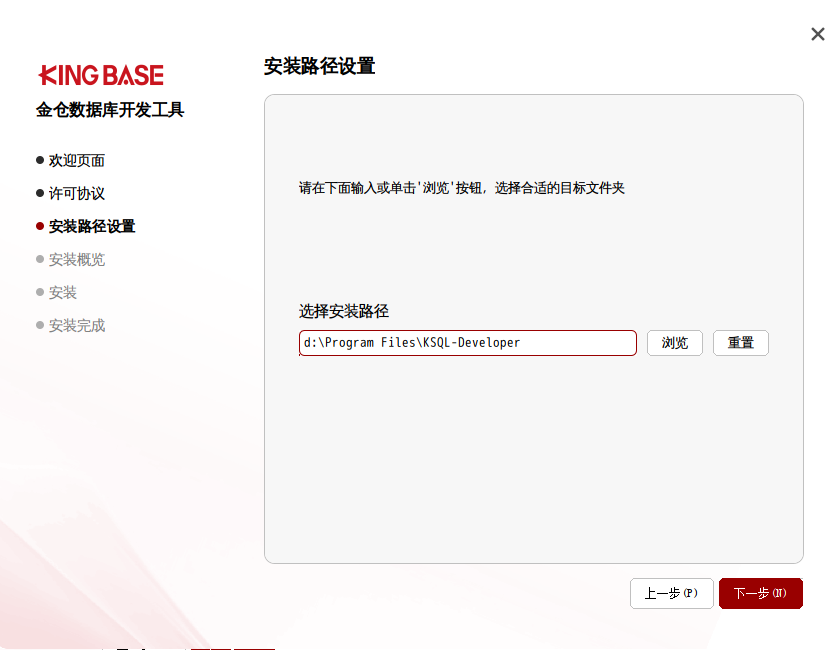Click the bullet beside 欢迎页面
The width and height of the screenshot is (834, 650).
pos(40,160)
